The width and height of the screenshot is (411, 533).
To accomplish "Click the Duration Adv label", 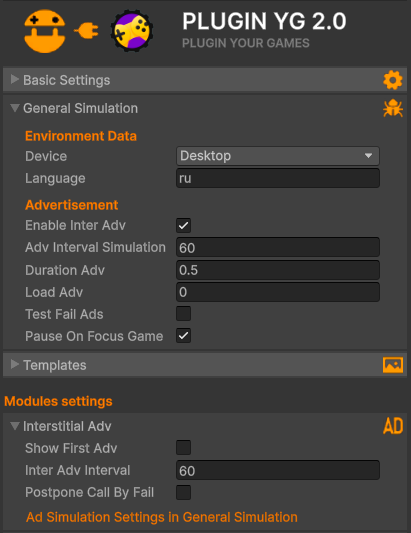I will point(65,270).
